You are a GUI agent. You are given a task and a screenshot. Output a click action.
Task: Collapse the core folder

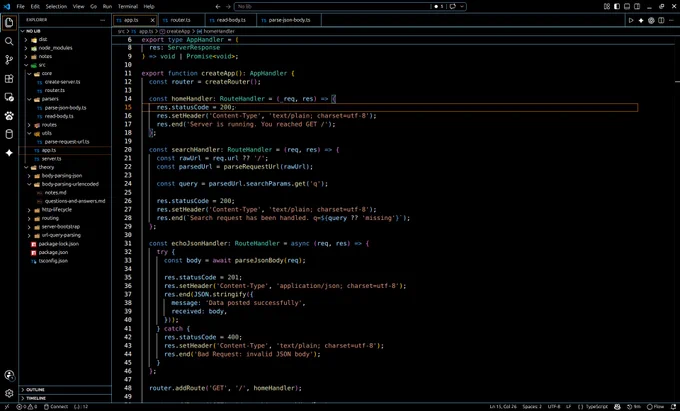click(x=65, y=74)
